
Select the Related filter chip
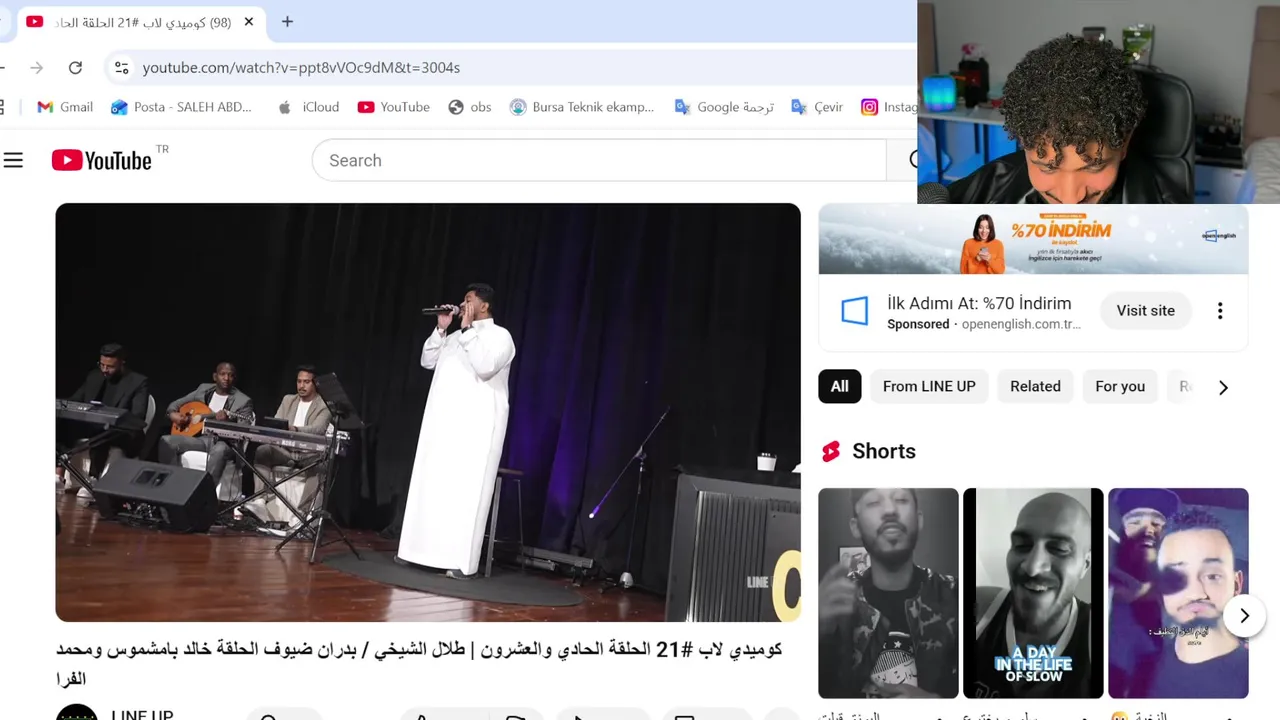(1035, 386)
